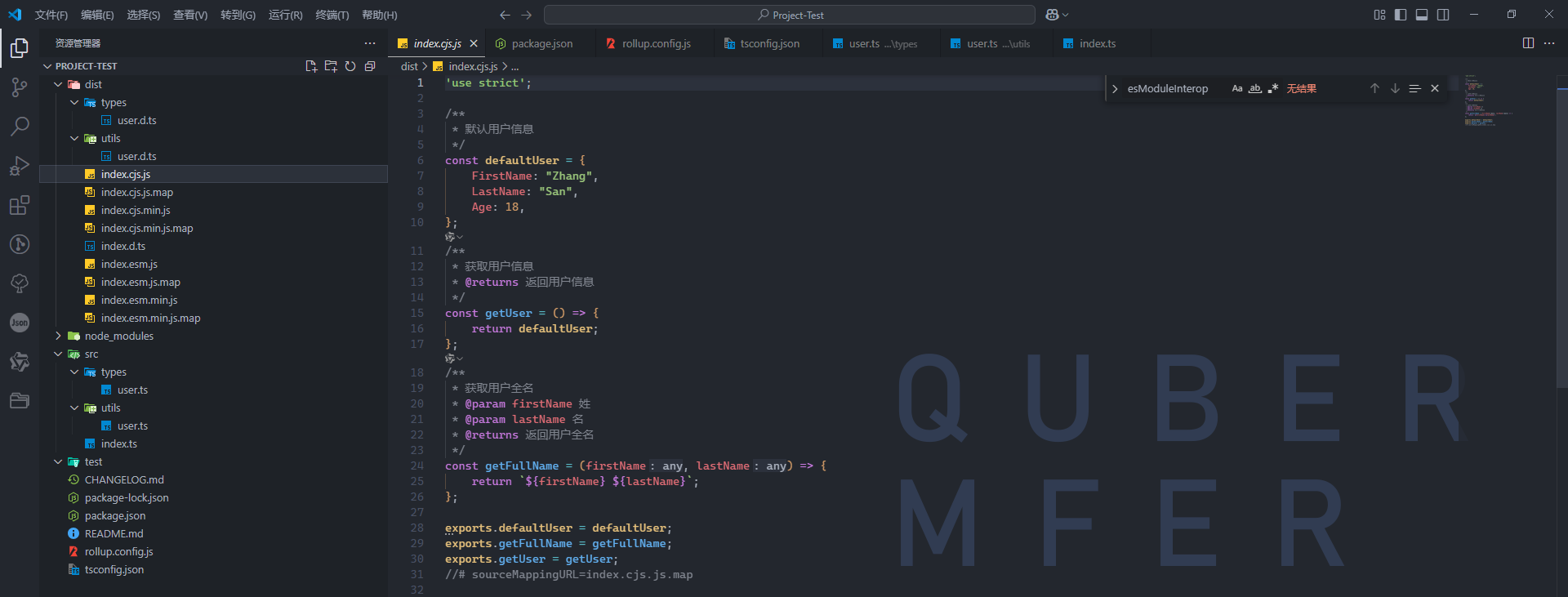Viewport: 1568px width, 597px height.
Task: Open the Project-Test command center search box
Action: [790, 15]
